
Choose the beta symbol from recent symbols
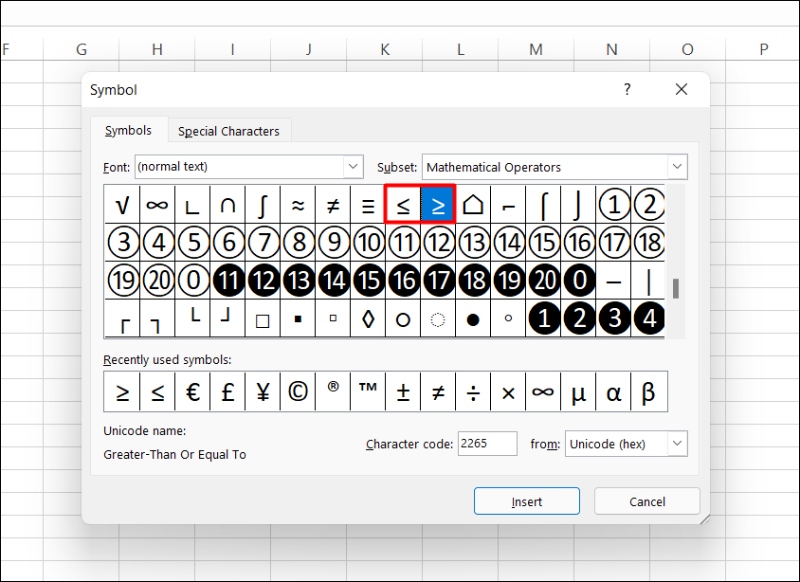[648, 392]
